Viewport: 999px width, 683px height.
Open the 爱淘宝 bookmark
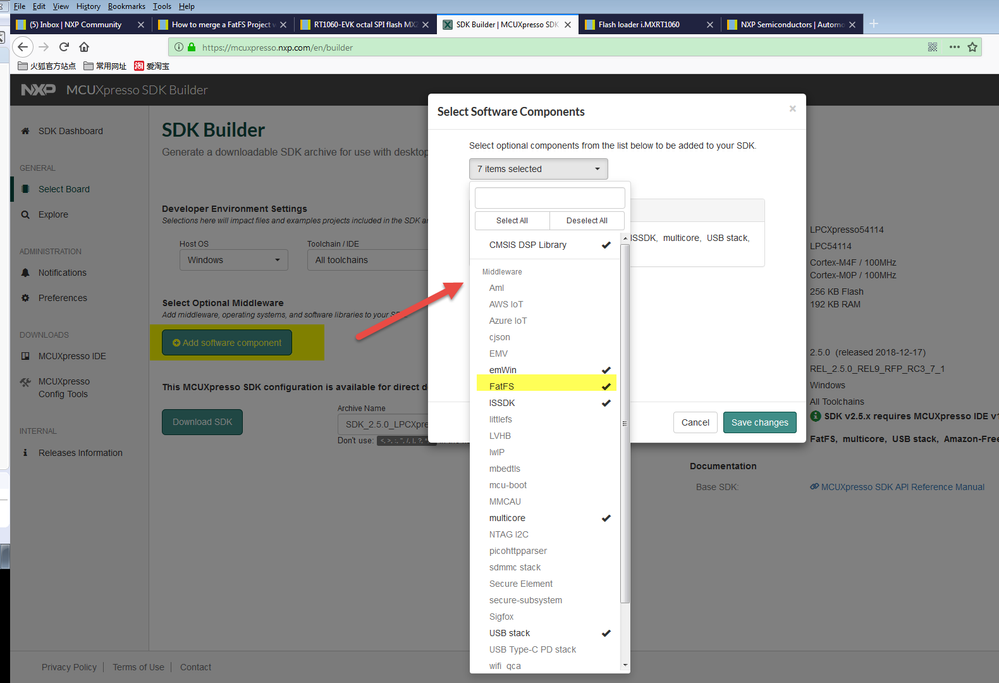(152, 66)
